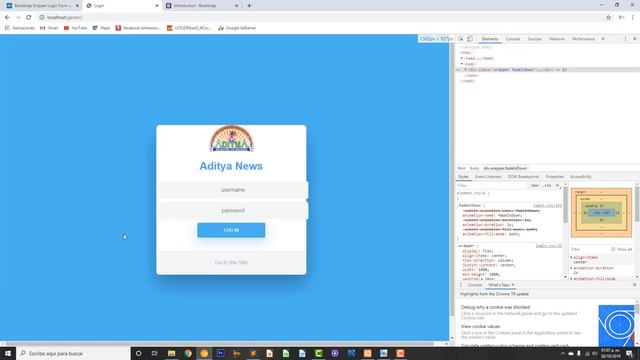The image size is (640, 360).
Task: Focus the computed styles Filter field
Action: [589, 249]
